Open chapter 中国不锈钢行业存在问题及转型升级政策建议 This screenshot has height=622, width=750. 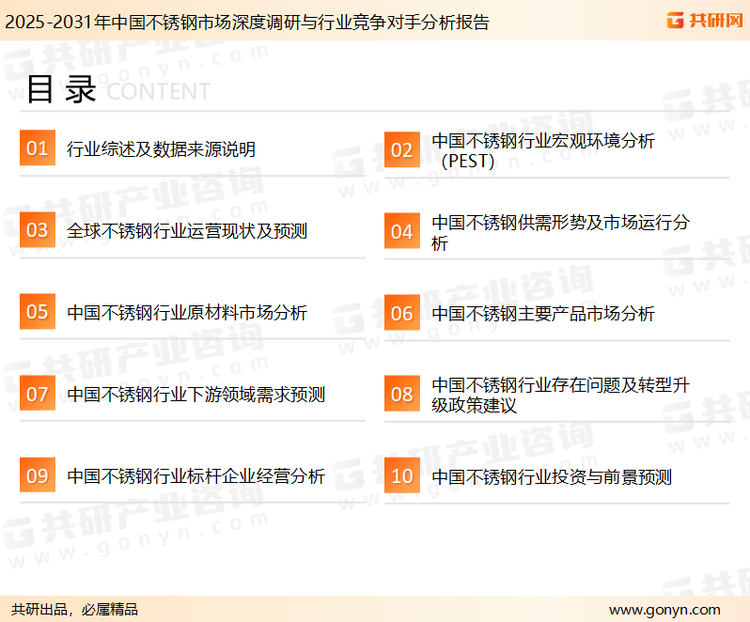point(560,395)
